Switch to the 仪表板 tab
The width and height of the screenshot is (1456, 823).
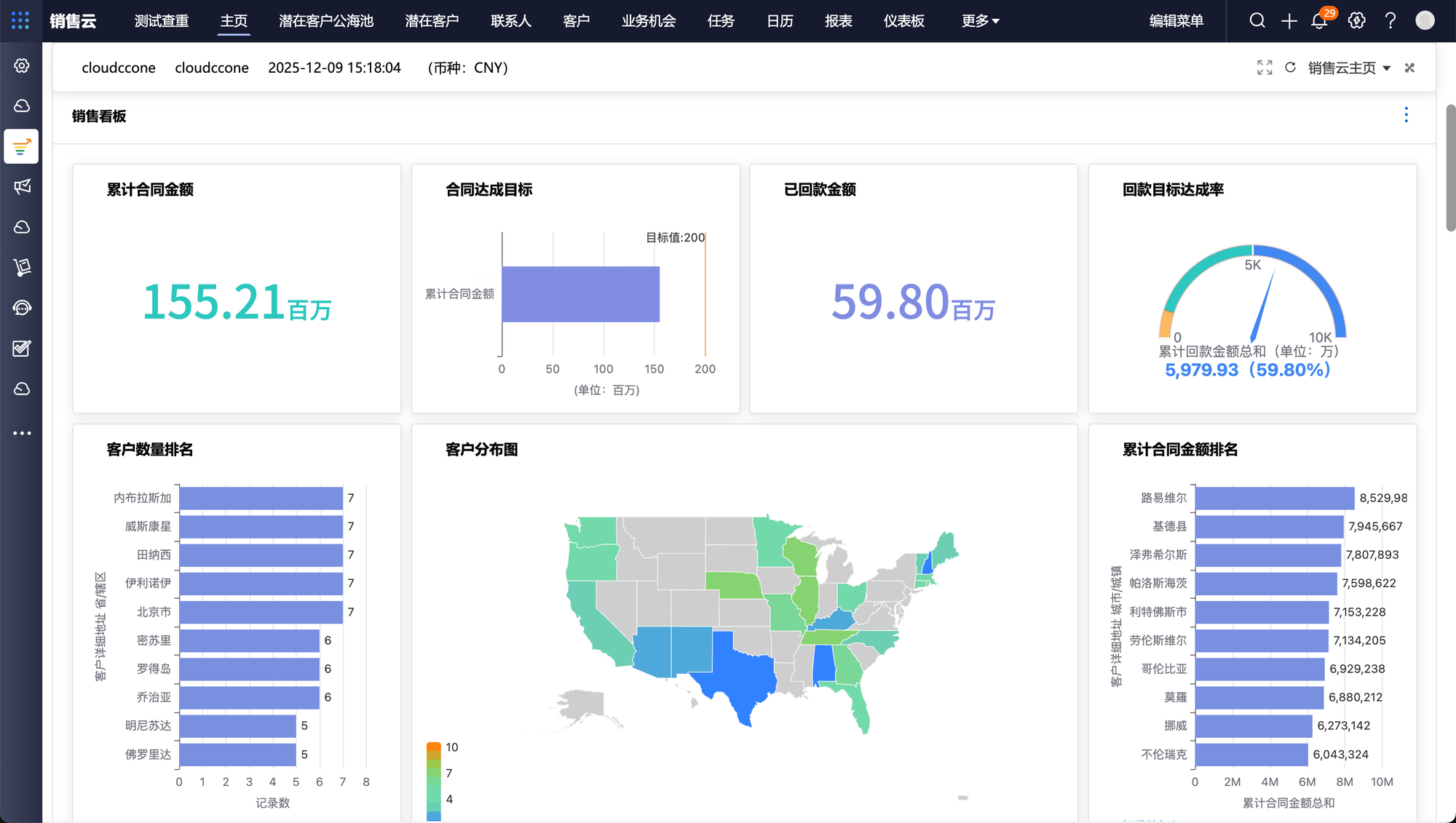click(x=903, y=21)
